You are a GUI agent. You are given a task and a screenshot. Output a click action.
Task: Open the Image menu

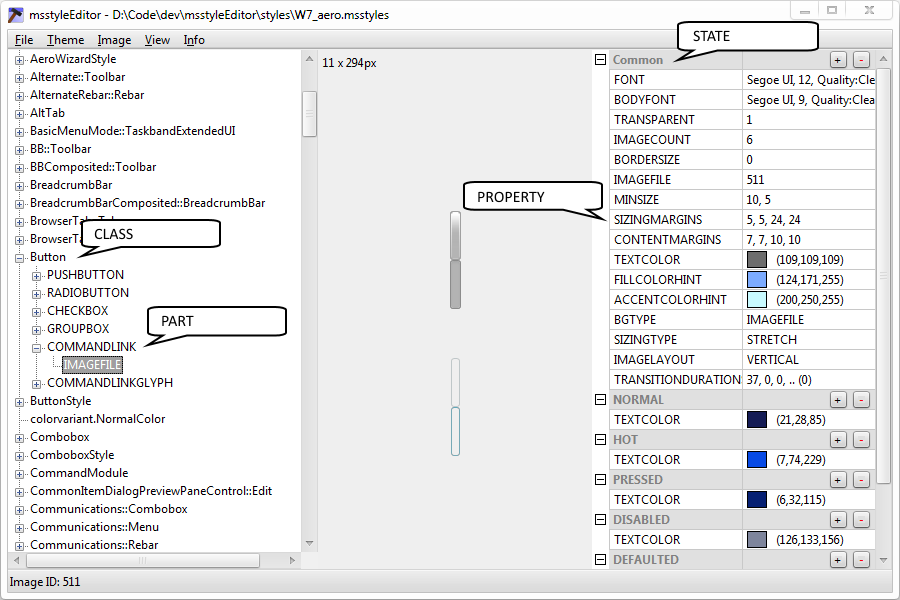[x=114, y=40]
